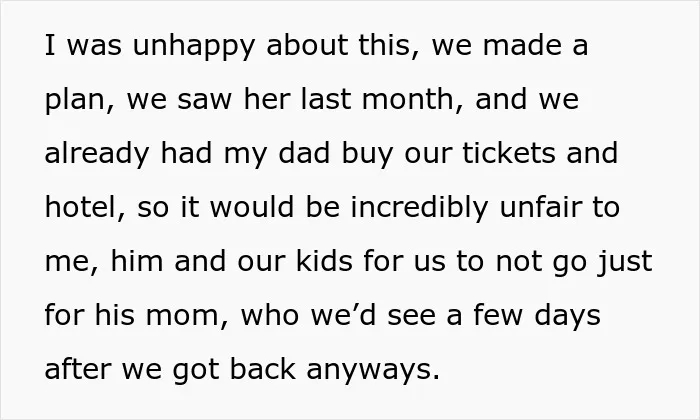This screenshot has width=700, height=420.
Task: Select the word "already"
Action: click(x=97, y=154)
